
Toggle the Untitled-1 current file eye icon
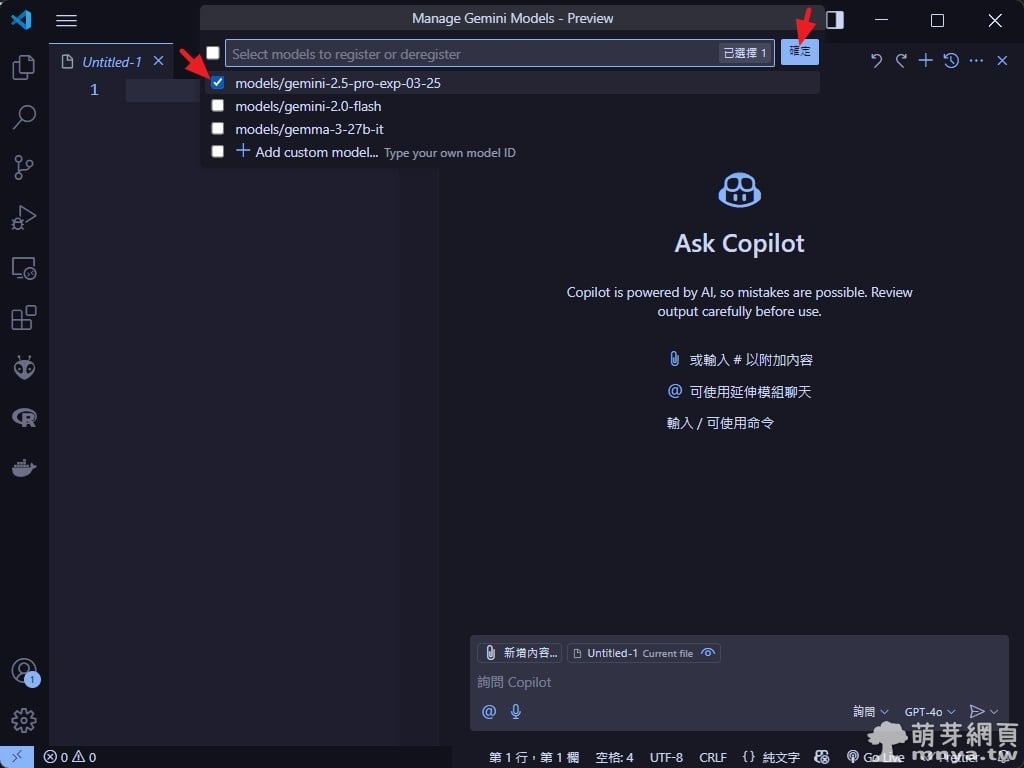point(708,653)
